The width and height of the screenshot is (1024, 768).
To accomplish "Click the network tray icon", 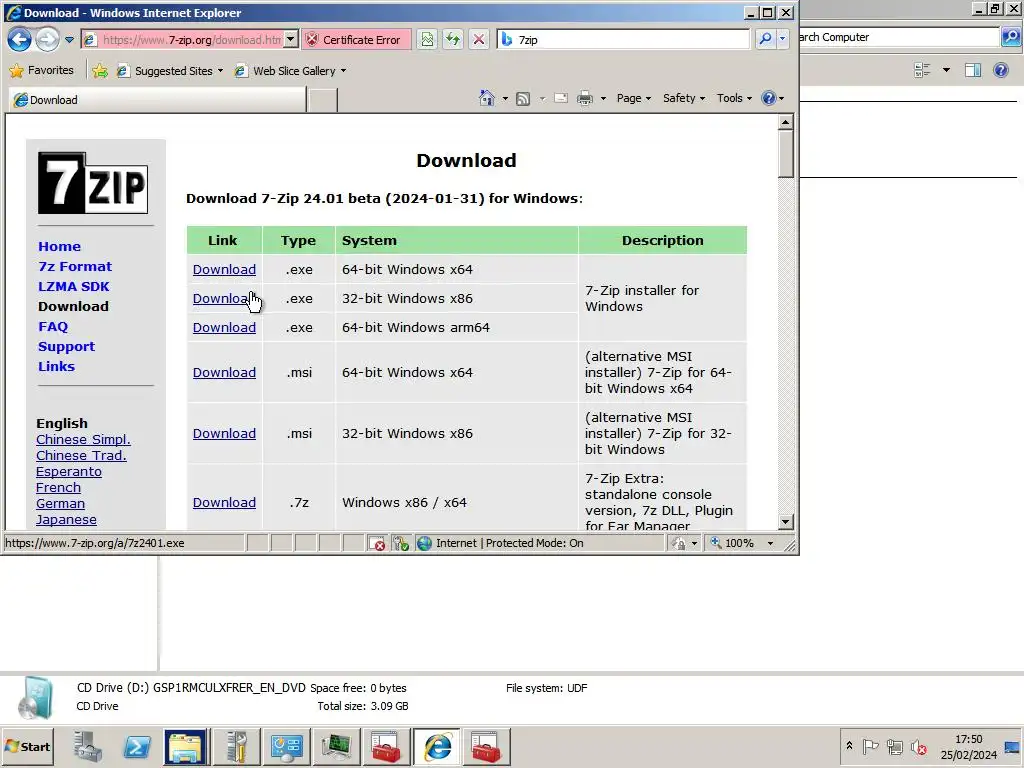I will pos(894,746).
